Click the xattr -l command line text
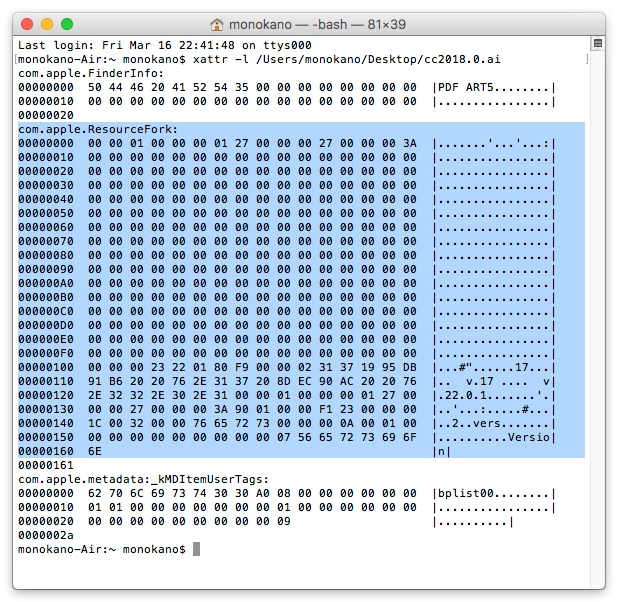The height and width of the screenshot is (602, 618). click(x=347, y=60)
